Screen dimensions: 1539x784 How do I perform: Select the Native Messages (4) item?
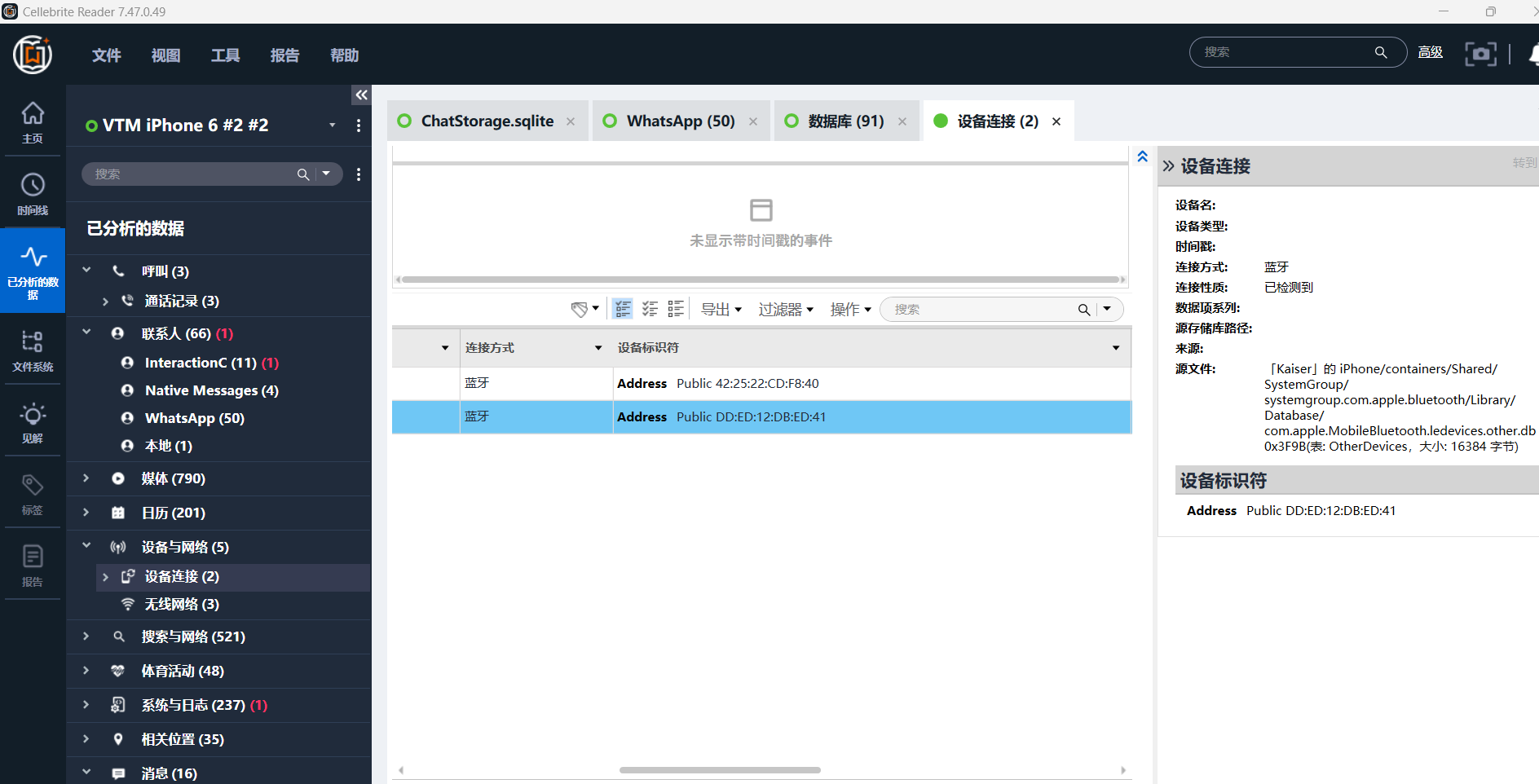coord(212,390)
